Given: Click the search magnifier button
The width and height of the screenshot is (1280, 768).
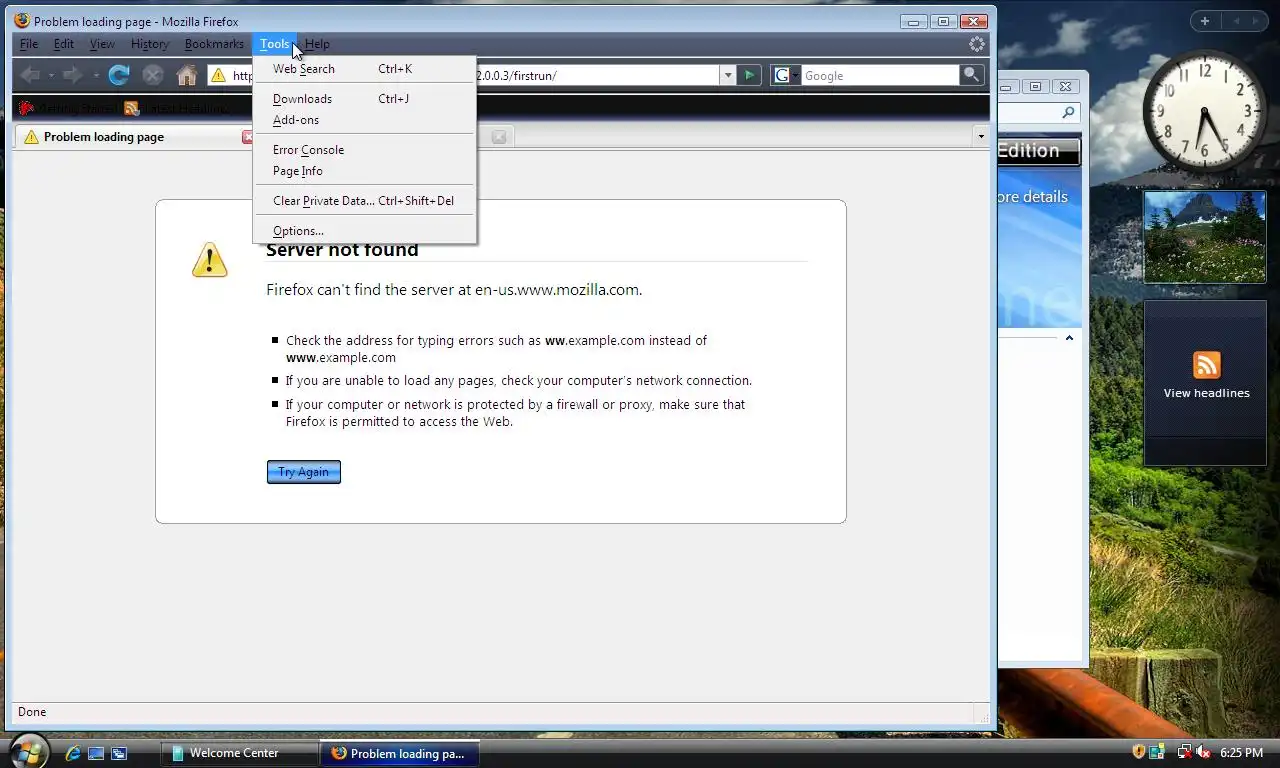Looking at the screenshot, I should [971, 75].
